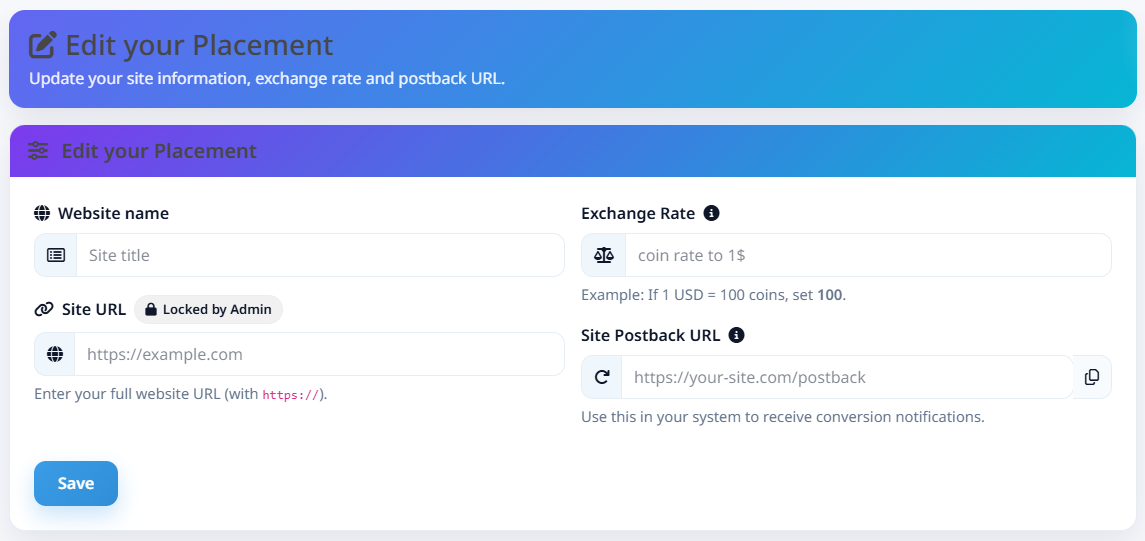This screenshot has height=541, width=1145.
Task: Click the globe icon in URL field
Action: tap(55, 354)
